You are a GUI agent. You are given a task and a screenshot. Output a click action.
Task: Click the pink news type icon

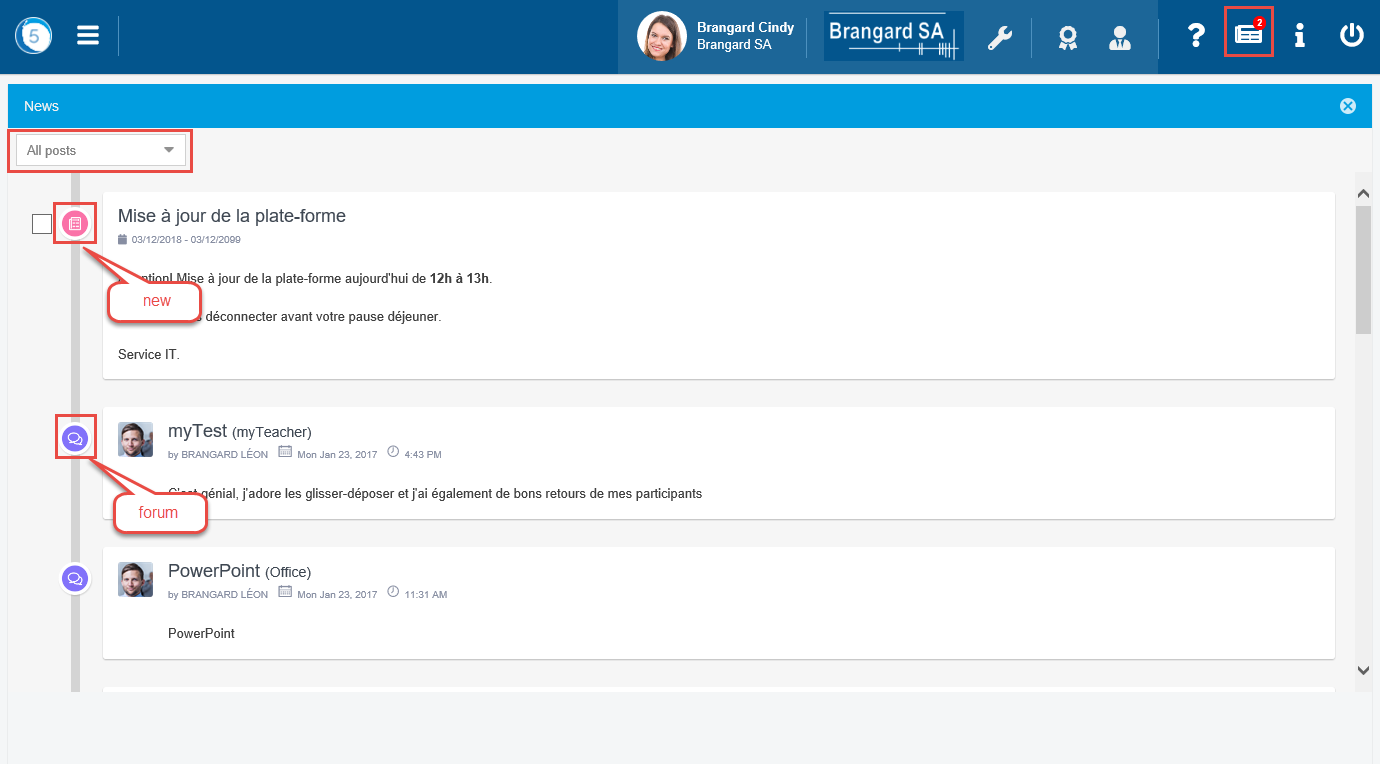click(x=76, y=224)
